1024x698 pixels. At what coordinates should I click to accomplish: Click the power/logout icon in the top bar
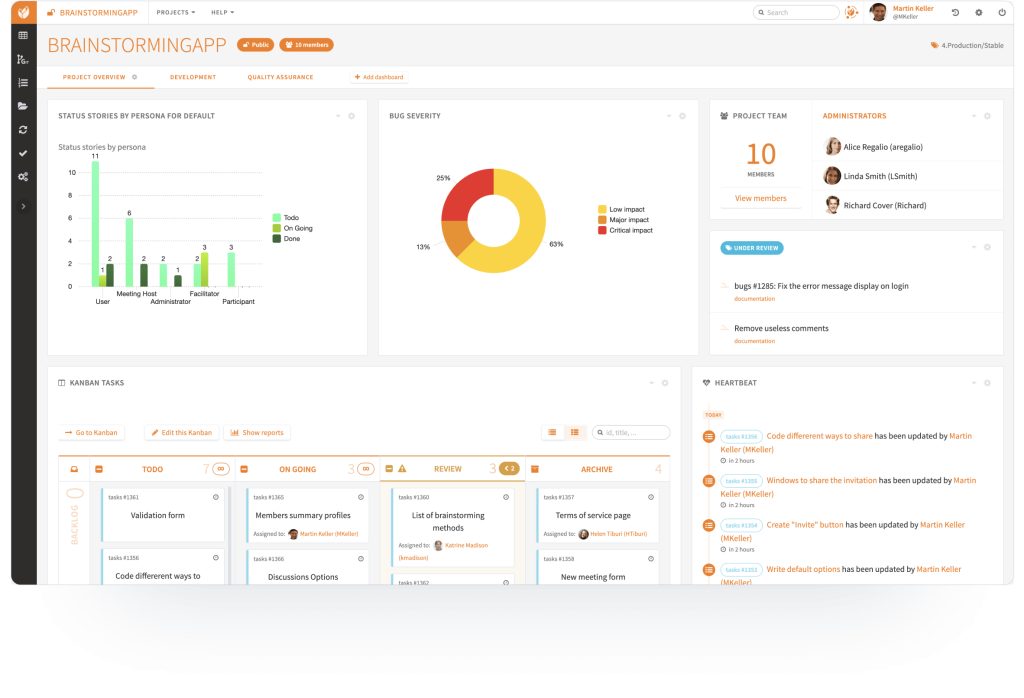click(1003, 12)
